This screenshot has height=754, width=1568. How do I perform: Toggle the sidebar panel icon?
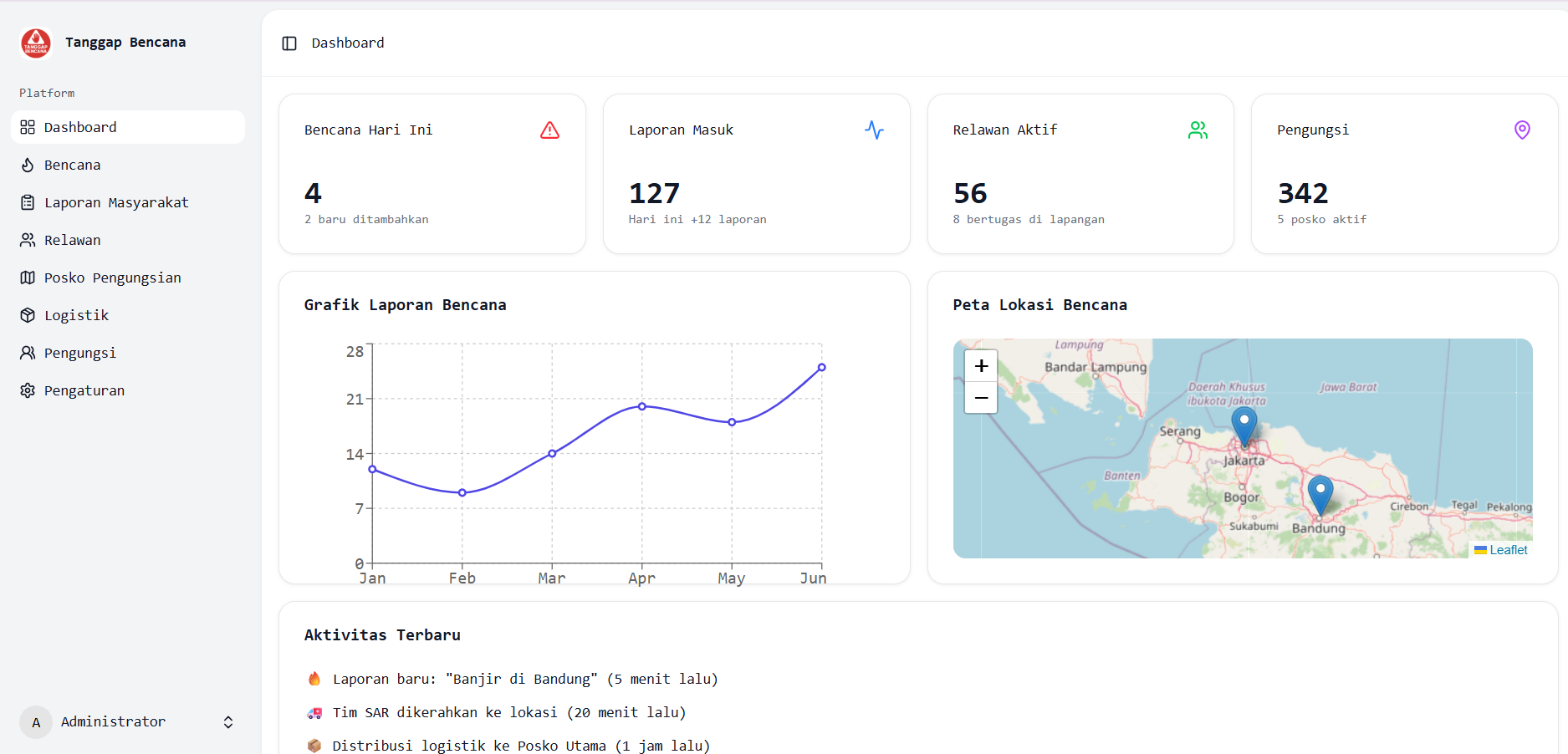pos(289,43)
